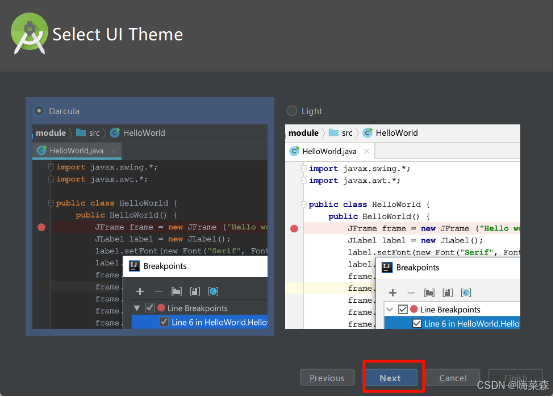Collapse first import fold marker in Darcula preview
554x397 pixels.
click(51, 167)
